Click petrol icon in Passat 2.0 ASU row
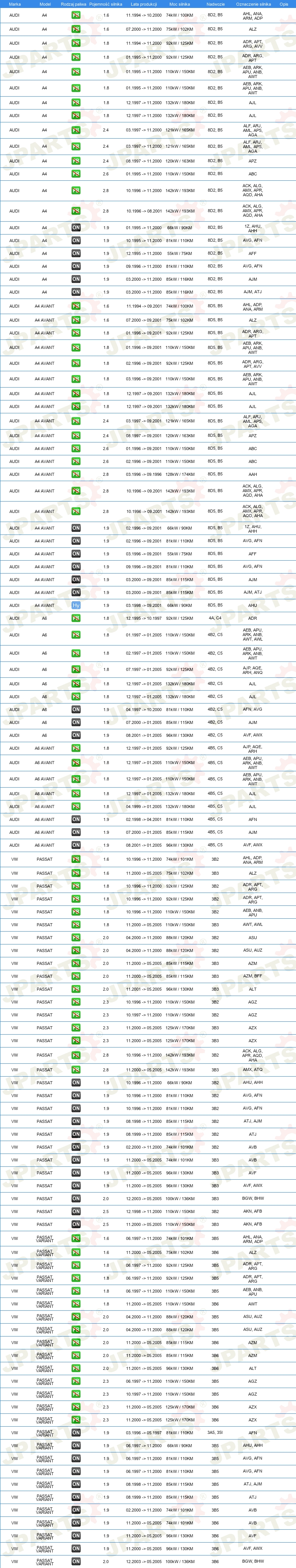This screenshot has width=296, height=1568. 76,937
